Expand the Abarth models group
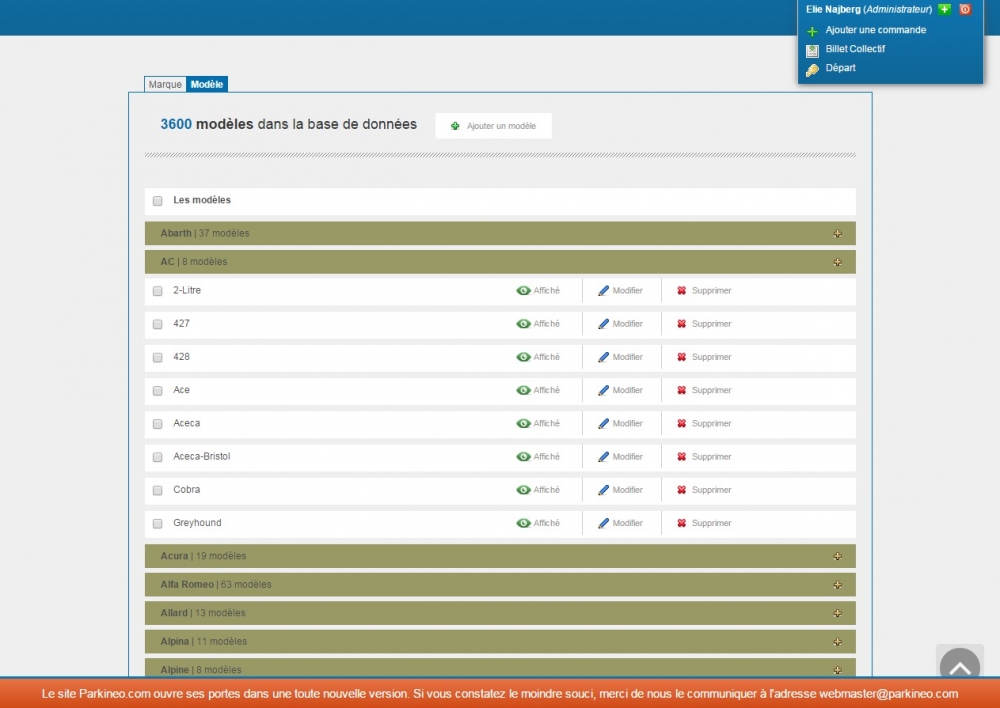Viewport: 1000px width, 708px height. point(837,234)
